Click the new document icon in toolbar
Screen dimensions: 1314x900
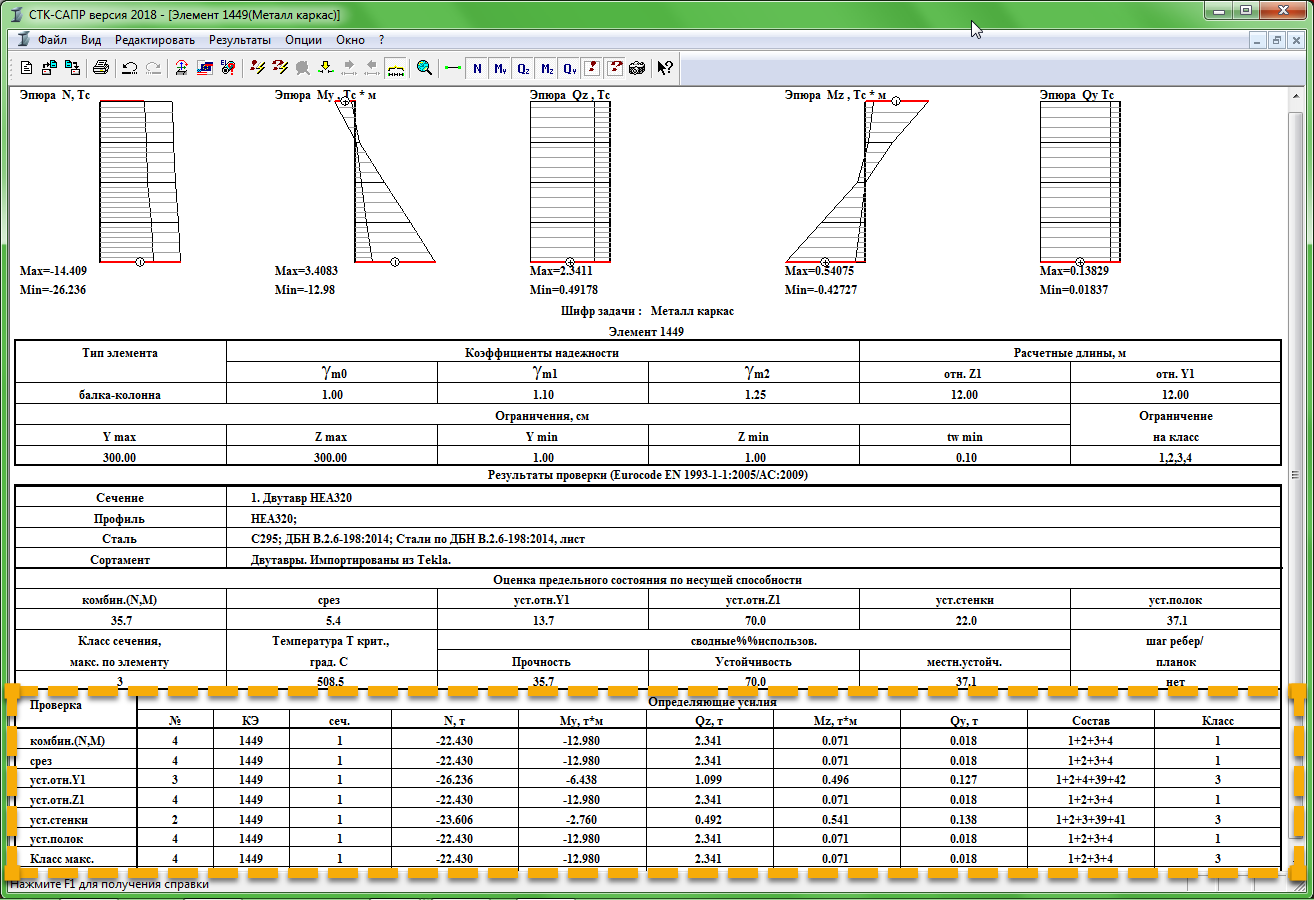click(x=27, y=68)
